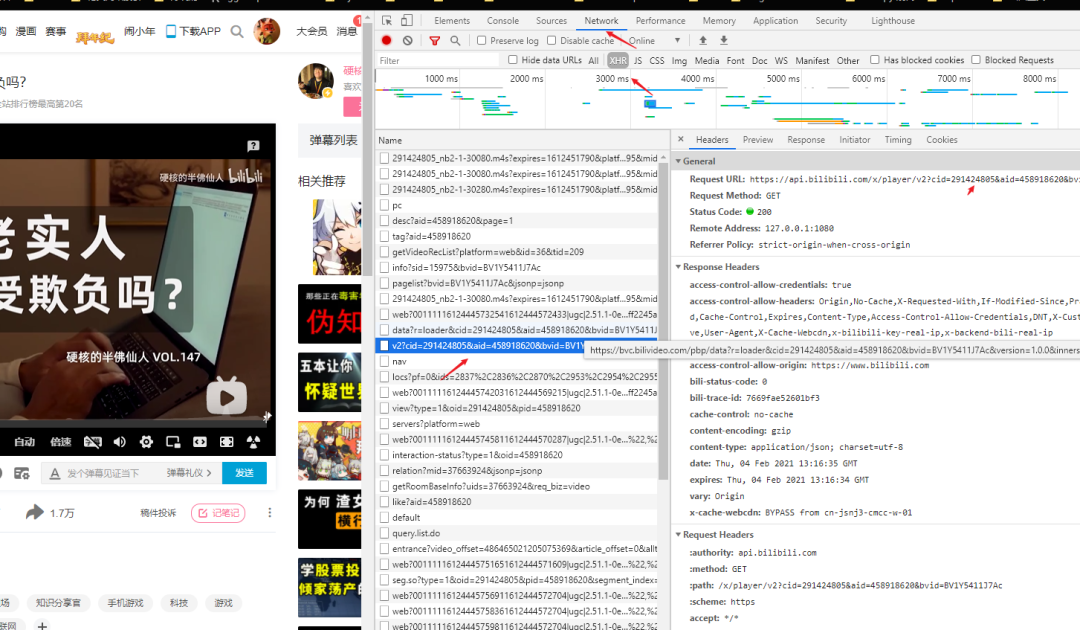The height and width of the screenshot is (630, 1080).
Task: Collapse the Response Headers section
Action: click(x=678, y=266)
